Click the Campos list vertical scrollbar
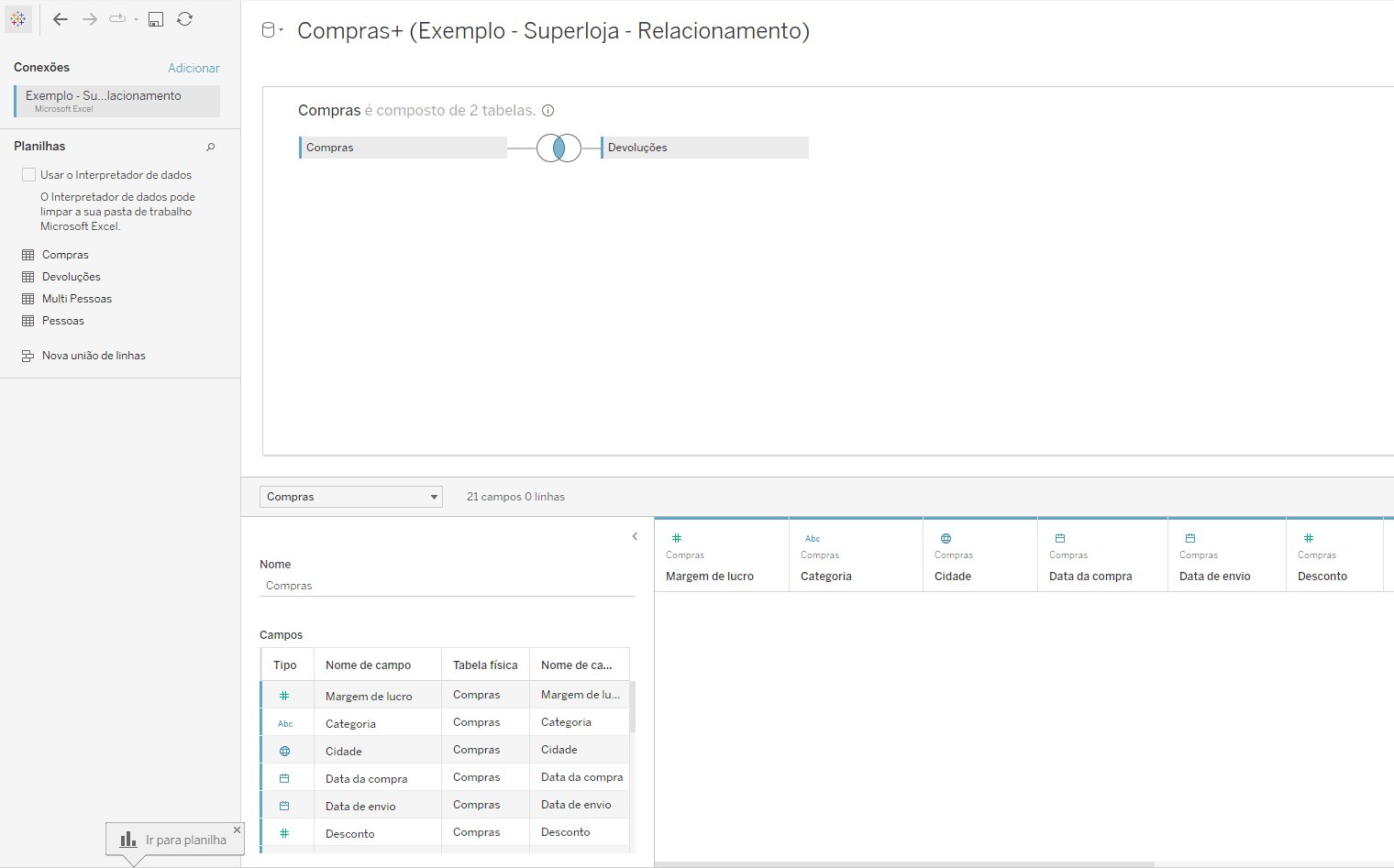The height and width of the screenshot is (868, 1394). coord(633,706)
